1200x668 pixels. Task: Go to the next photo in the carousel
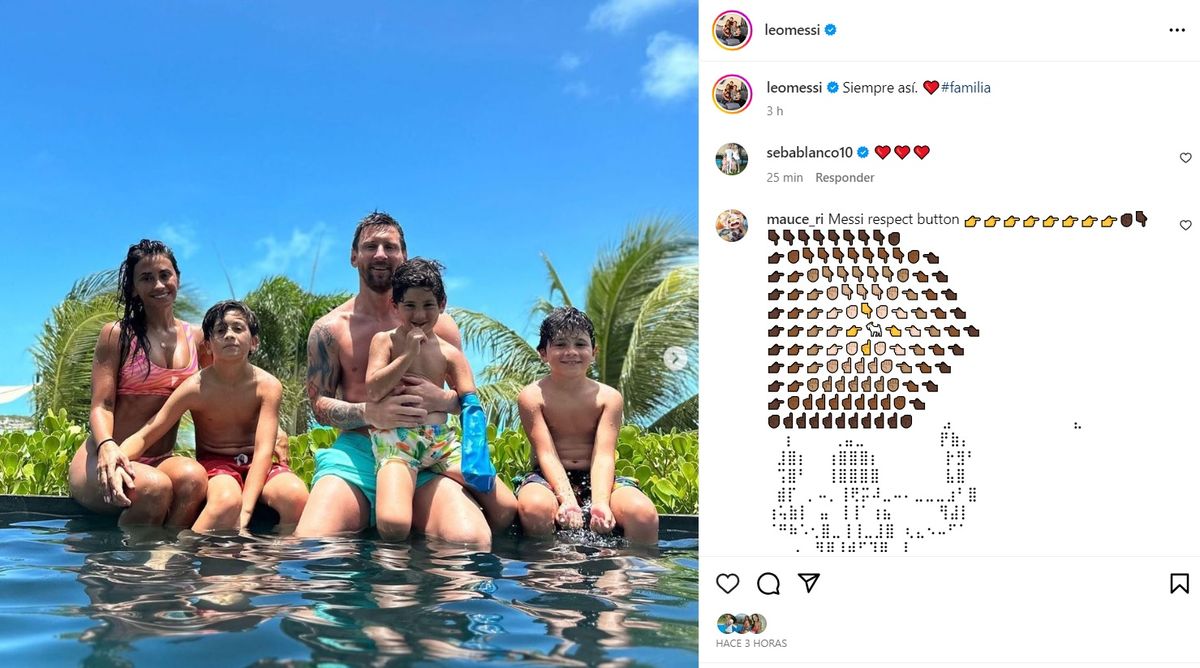(676, 358)
